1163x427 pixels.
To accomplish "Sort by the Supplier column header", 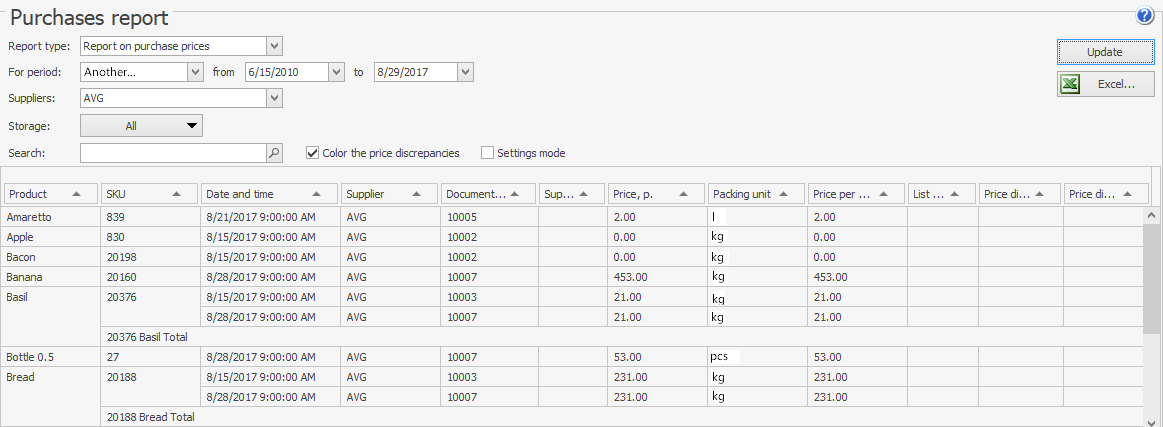I will [x=388, y=194].
